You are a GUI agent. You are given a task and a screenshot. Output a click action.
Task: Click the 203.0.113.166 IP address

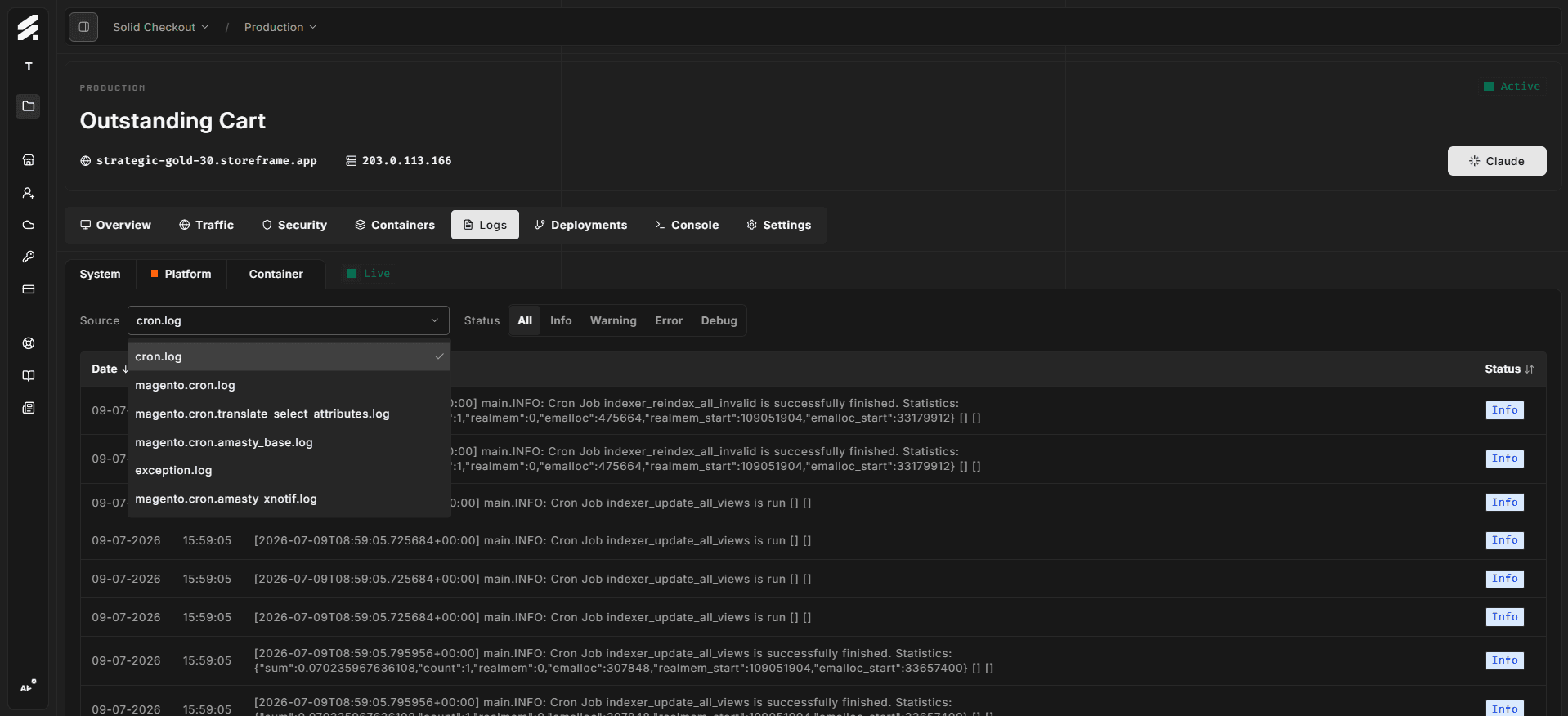pos(406,161)
